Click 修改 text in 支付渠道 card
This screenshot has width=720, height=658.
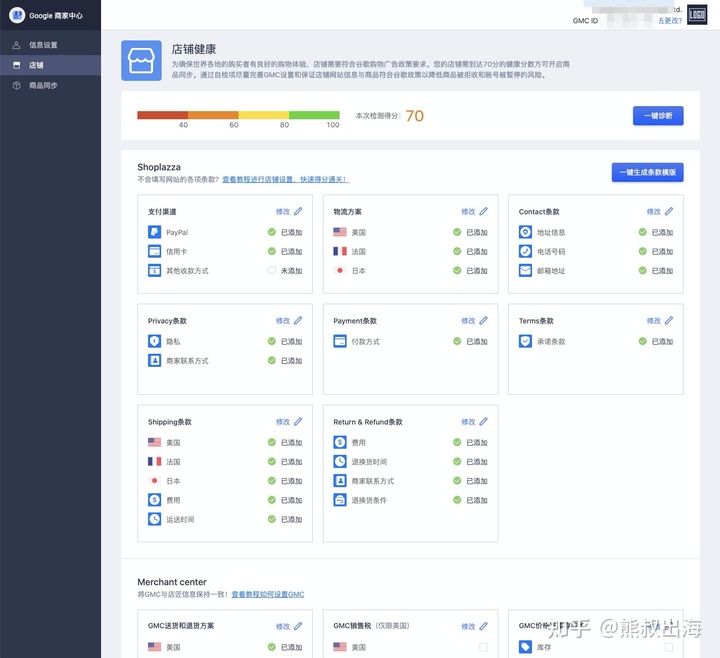[283, 212]
